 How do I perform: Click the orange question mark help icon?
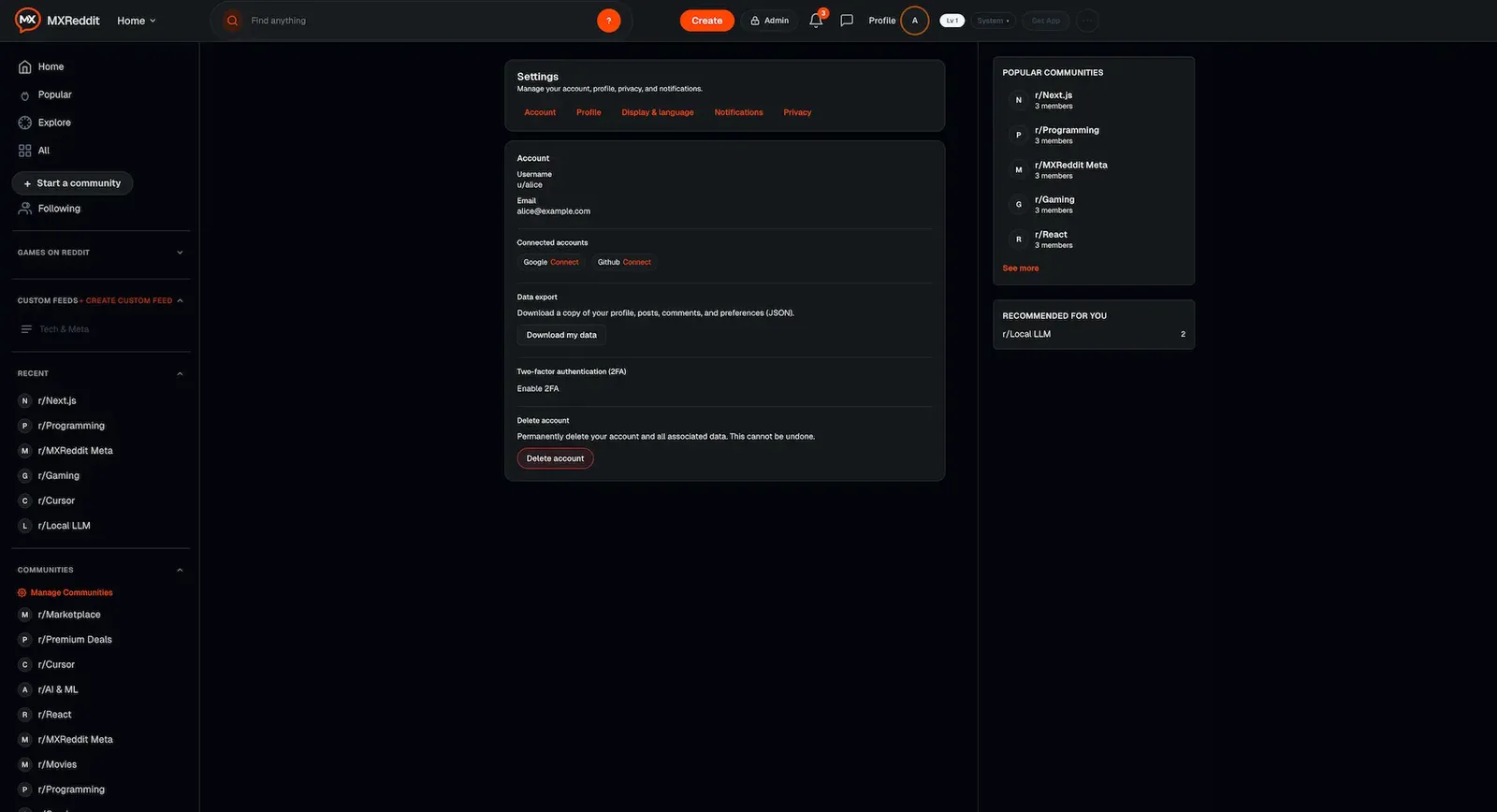(x=609, y=21)
